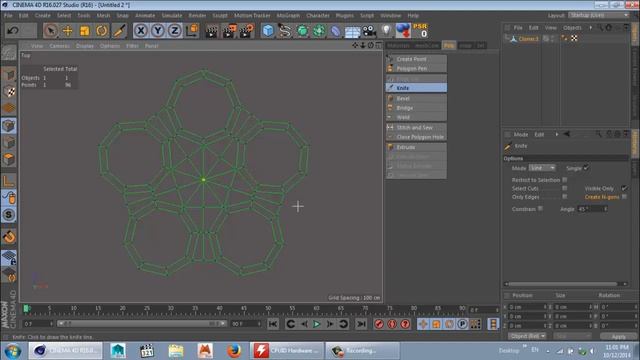Screen dimensions: 640x360
Task: Open the Object (Rel) coordinate dropdown
Action: 527,336
